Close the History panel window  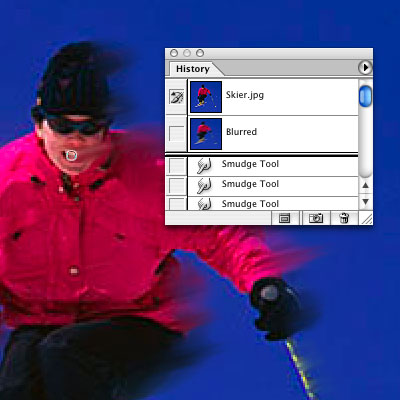click(x=174, y=53)
